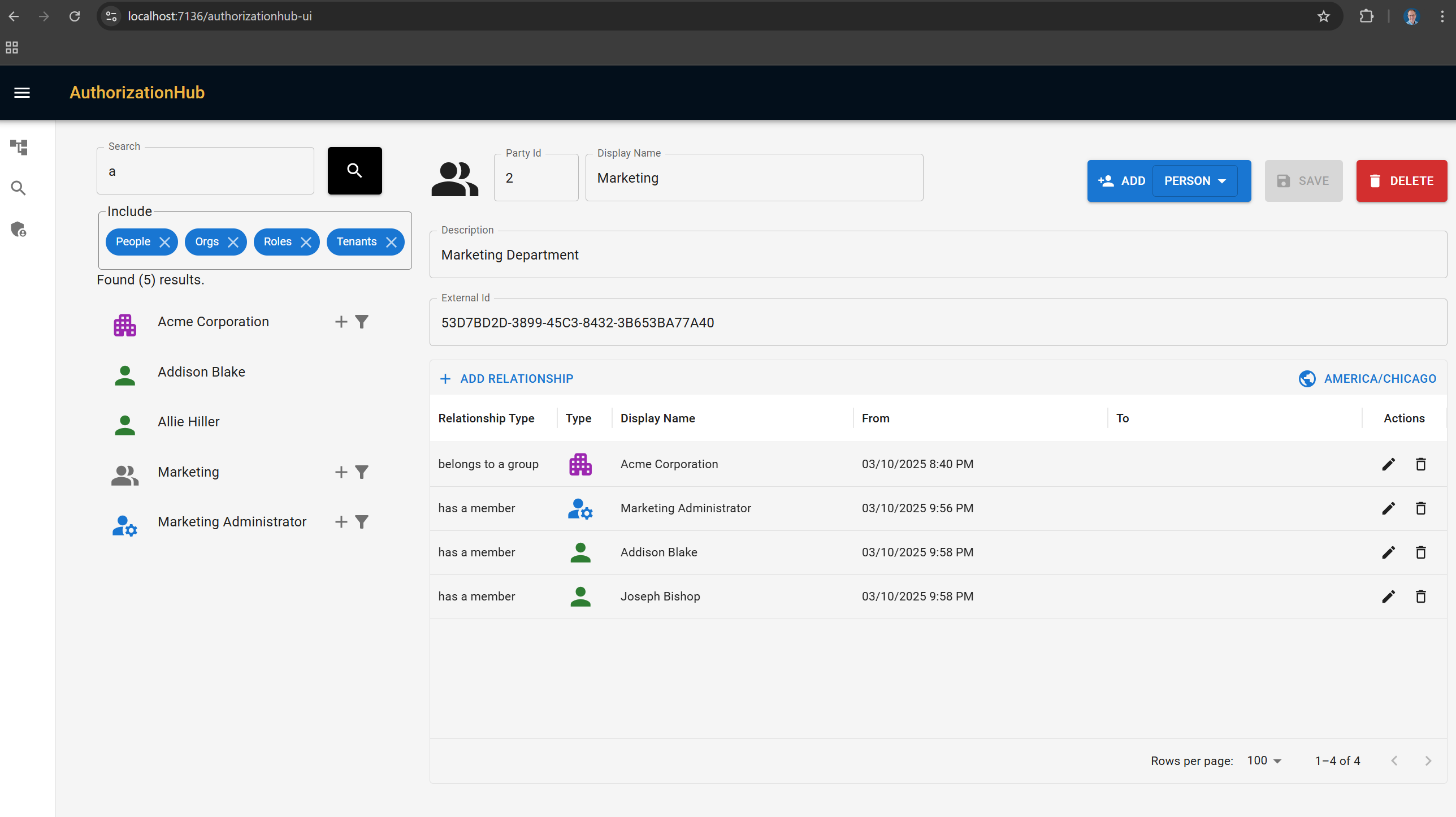
Task: Navigate back in the browser
Action: (x=14, y=16)
